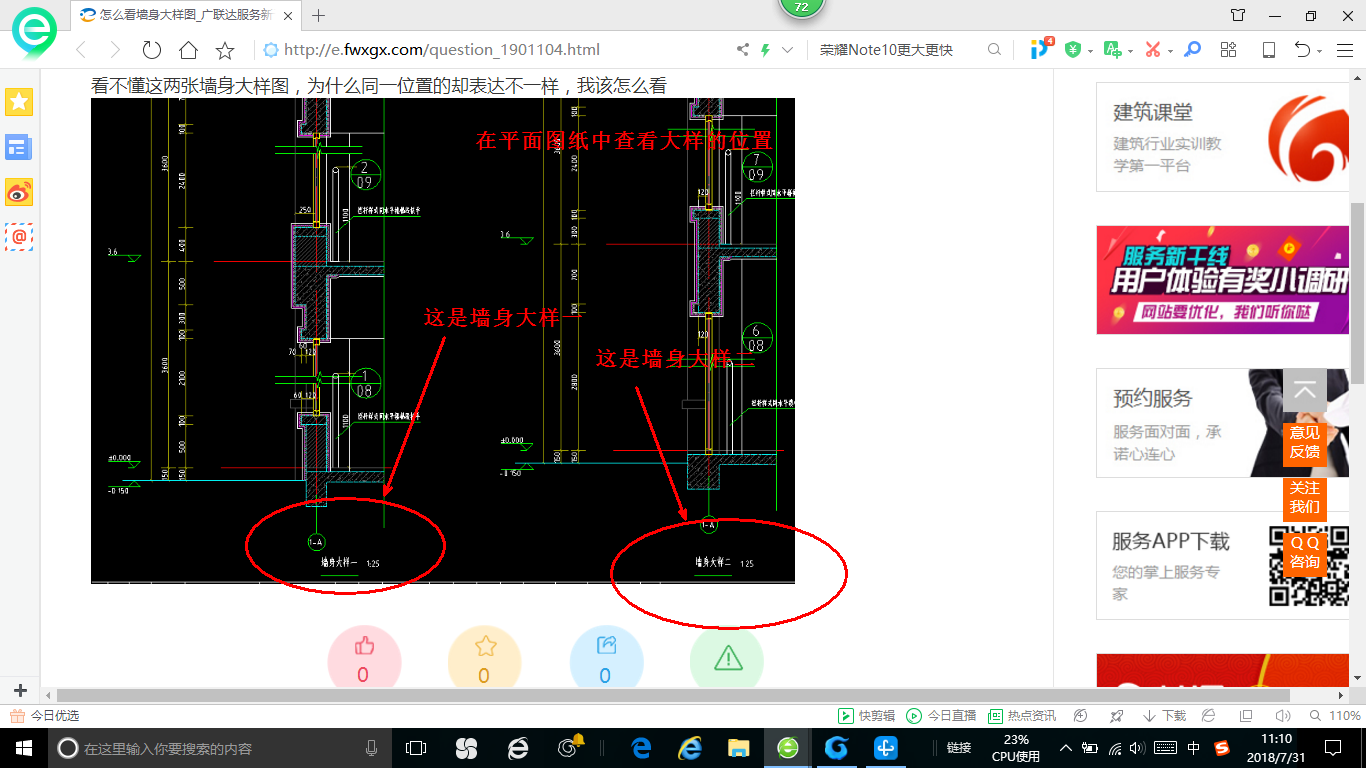
Task: Open a new tab with the plus button
Action: pos(319,15)
